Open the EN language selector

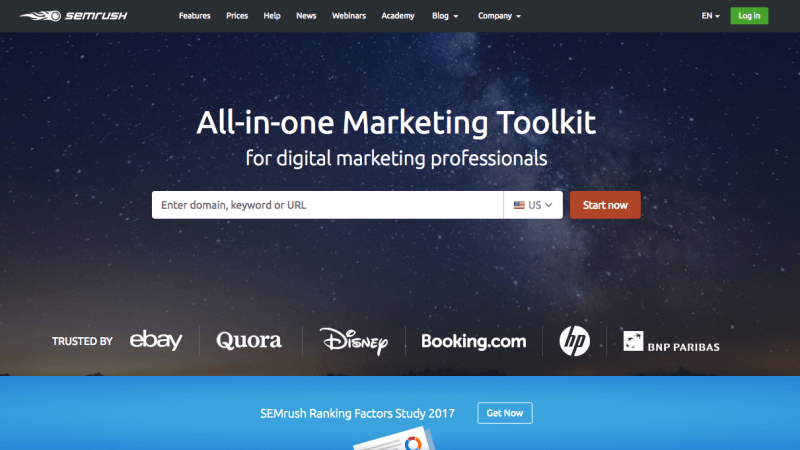710,16
